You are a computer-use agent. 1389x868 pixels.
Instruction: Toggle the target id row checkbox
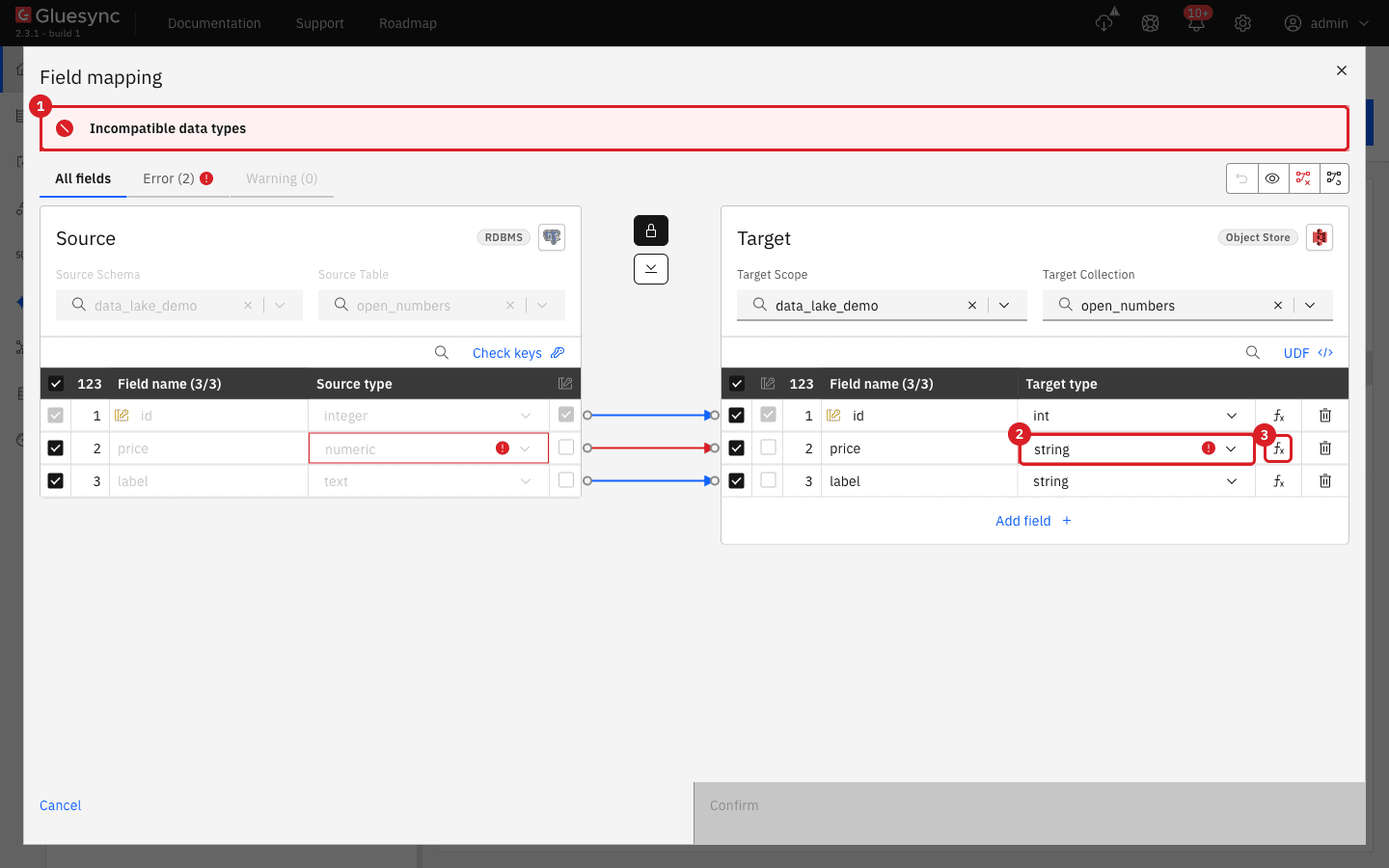(x=737, y=416)
